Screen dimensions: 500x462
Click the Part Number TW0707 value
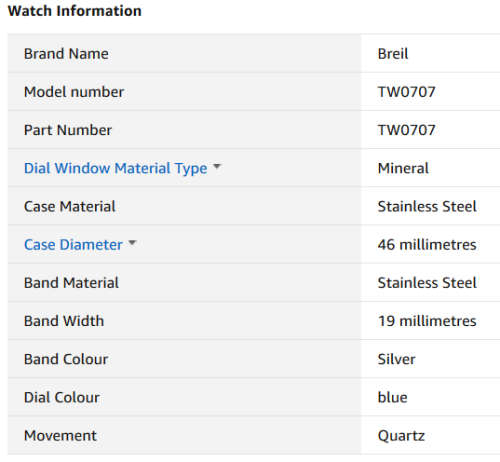click(406, 130)
